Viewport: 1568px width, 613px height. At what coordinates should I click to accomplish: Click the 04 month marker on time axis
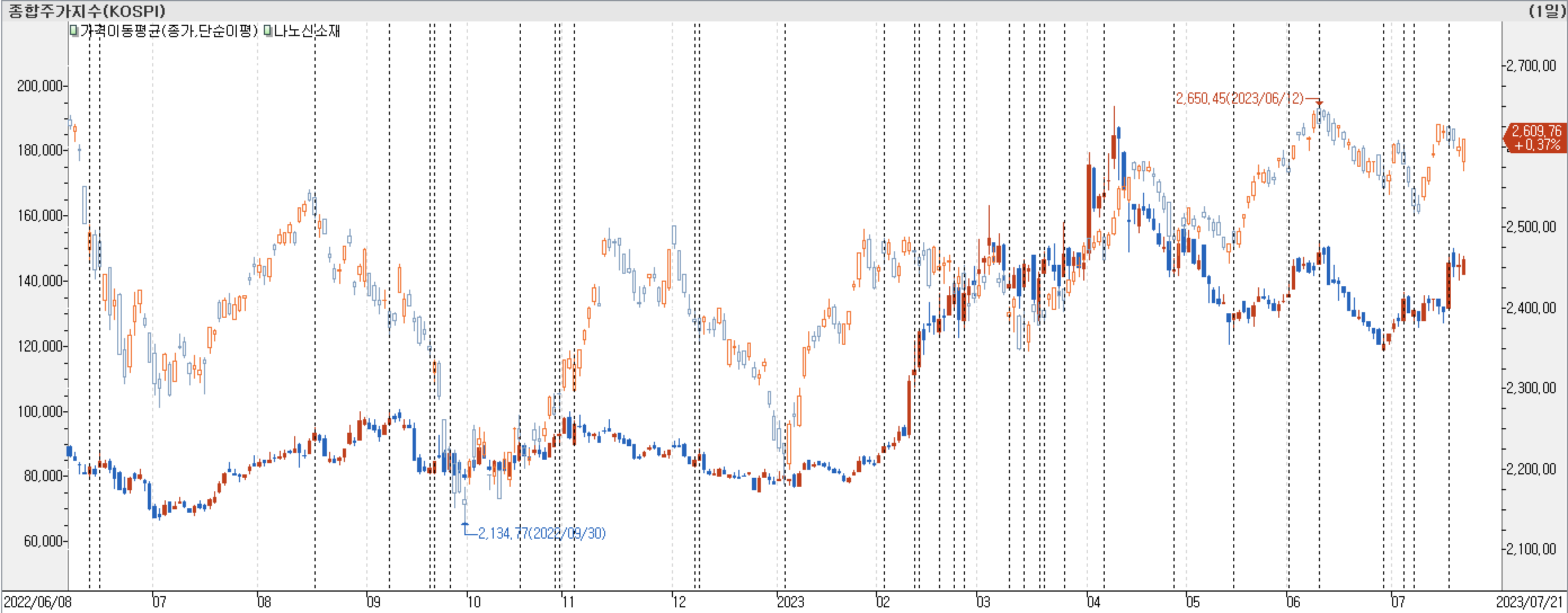(x=1094, y=602)
